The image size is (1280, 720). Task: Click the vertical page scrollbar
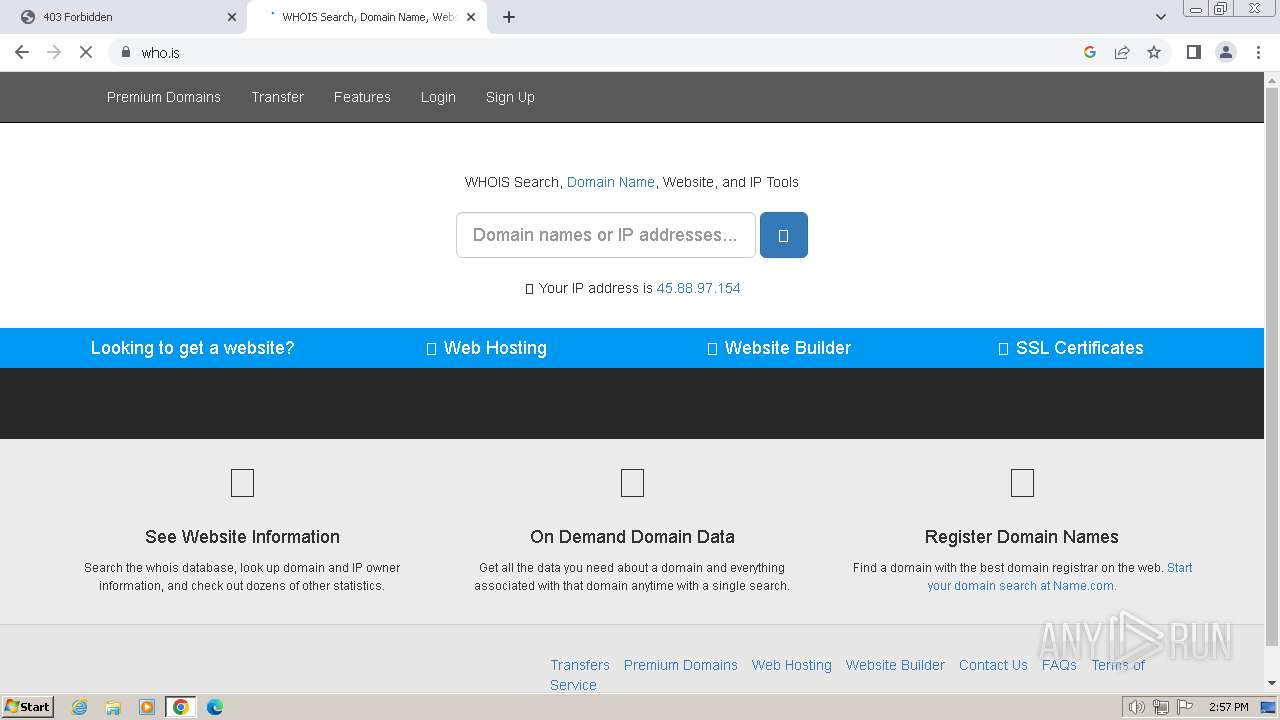click(1272, 365)
